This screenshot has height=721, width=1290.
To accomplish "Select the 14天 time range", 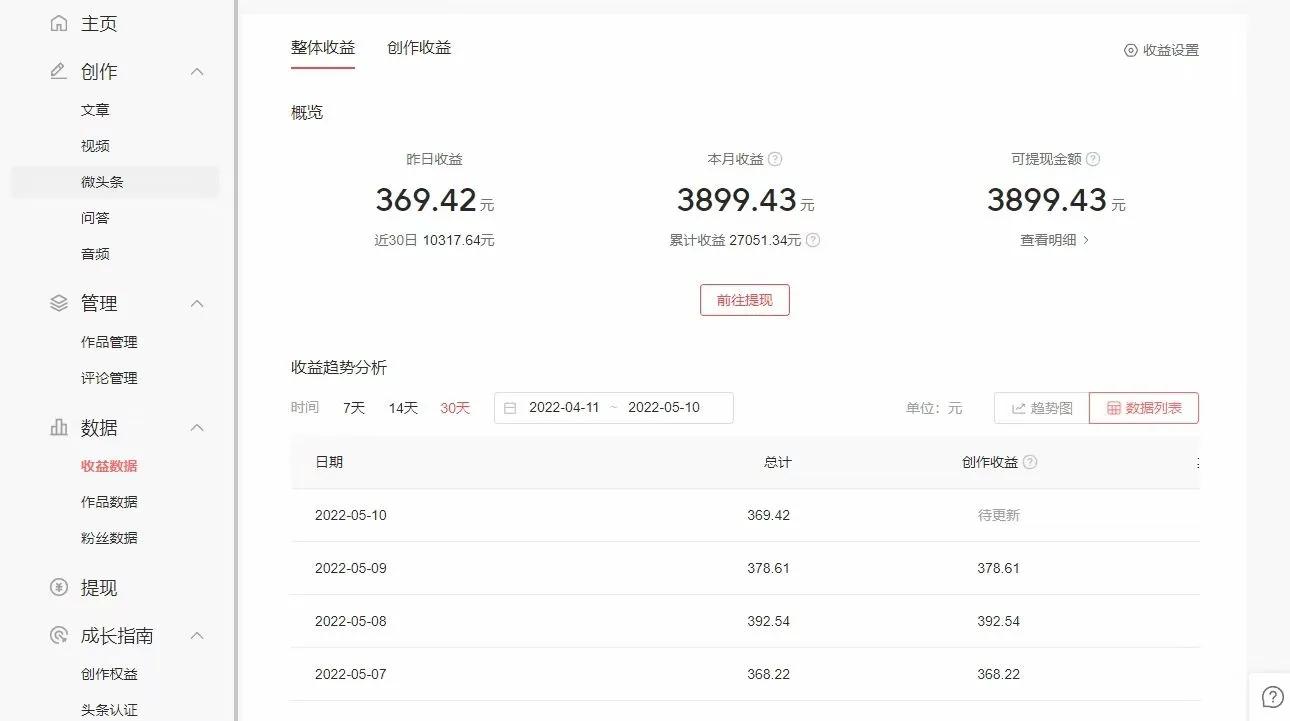I will click(x=403, y=408).
